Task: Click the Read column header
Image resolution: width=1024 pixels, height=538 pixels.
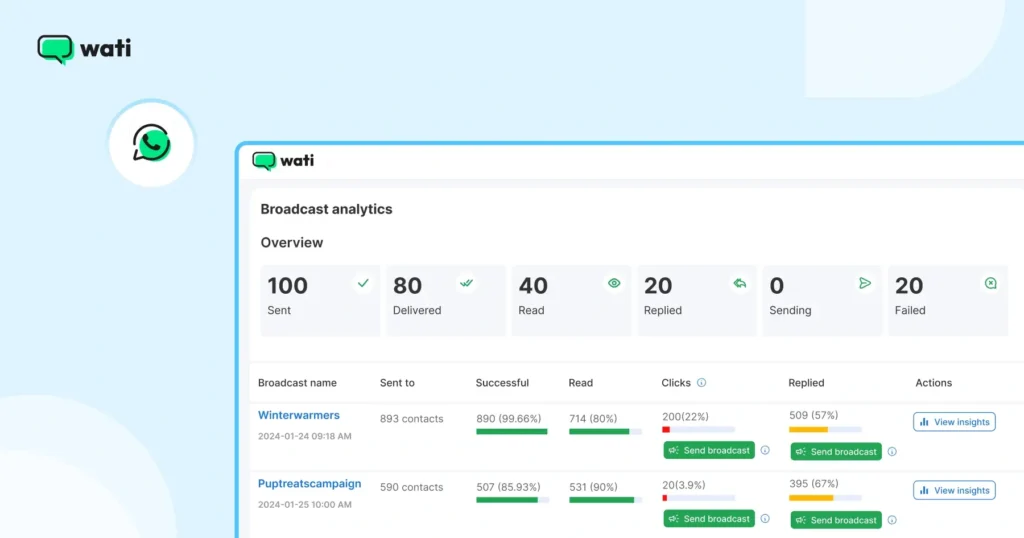Action: [581, 383]
